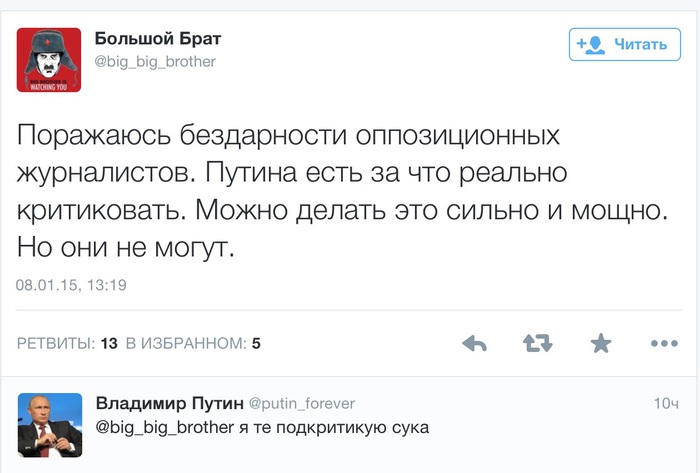Screen dimensions: 700x473
Task: Click the 08.01.15, 13:19 timestamp
Action: click(71, 285)
